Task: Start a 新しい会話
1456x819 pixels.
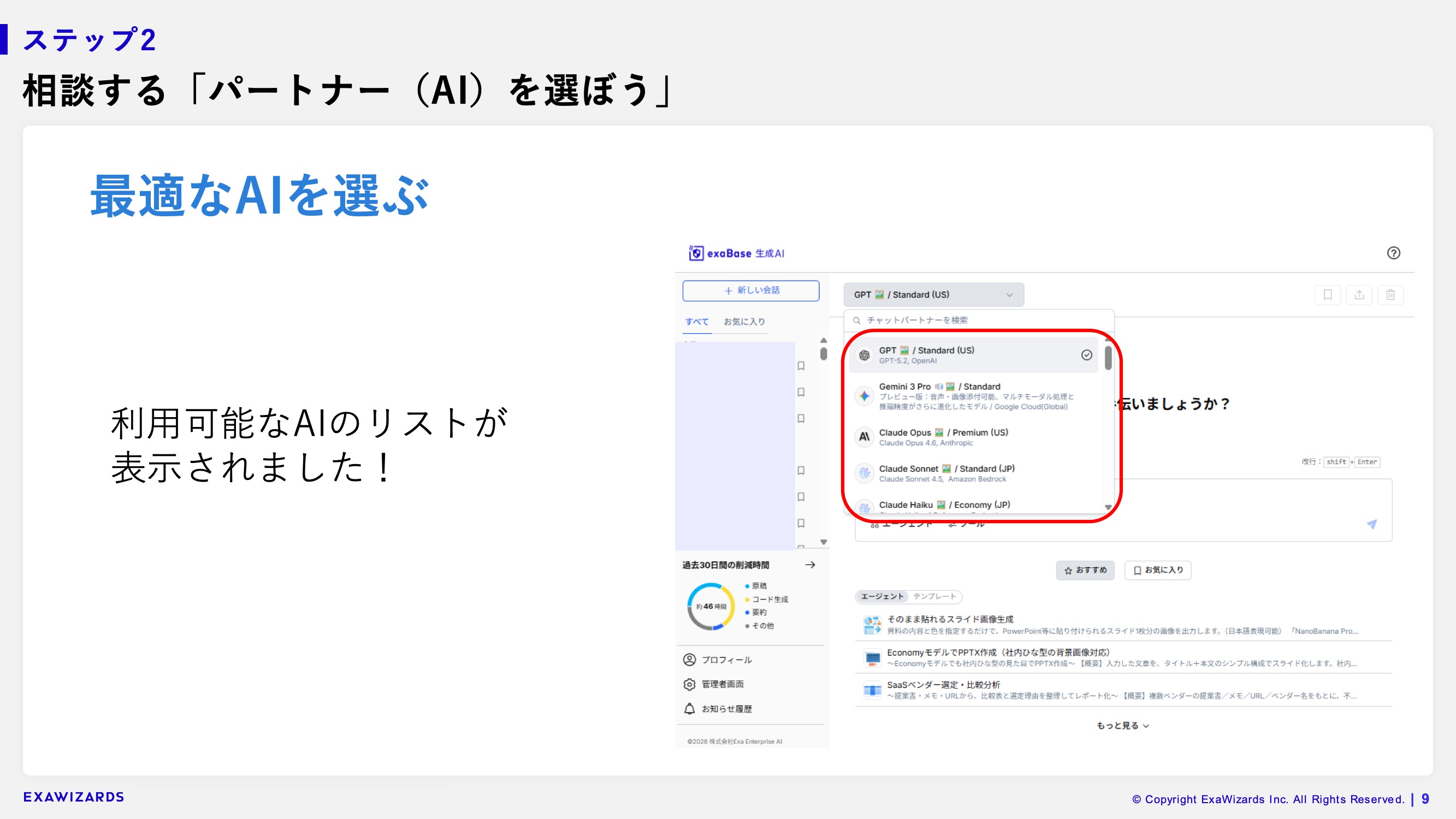Action: coord(751,290)
